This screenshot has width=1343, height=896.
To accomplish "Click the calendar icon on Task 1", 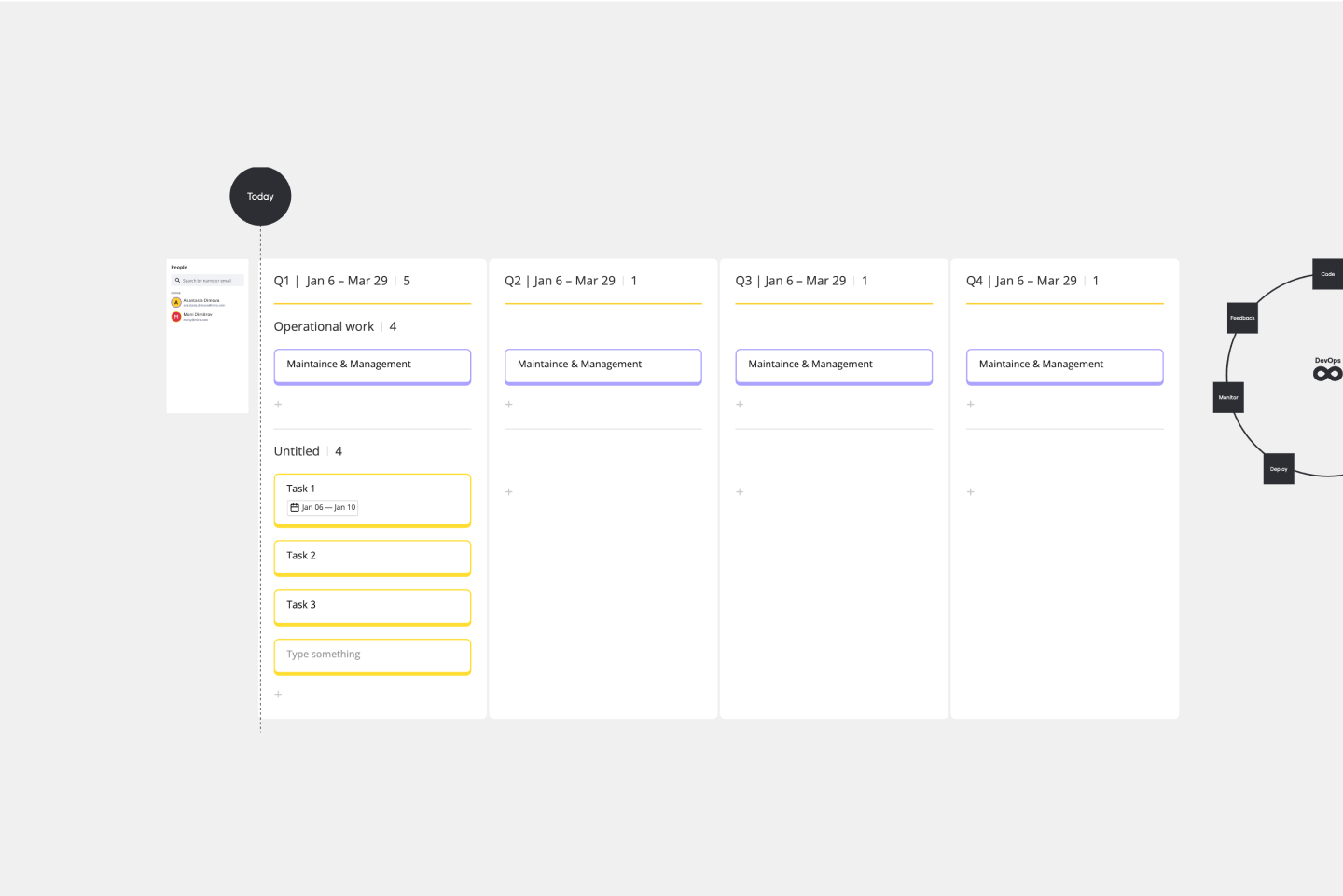I will (295, 508).
